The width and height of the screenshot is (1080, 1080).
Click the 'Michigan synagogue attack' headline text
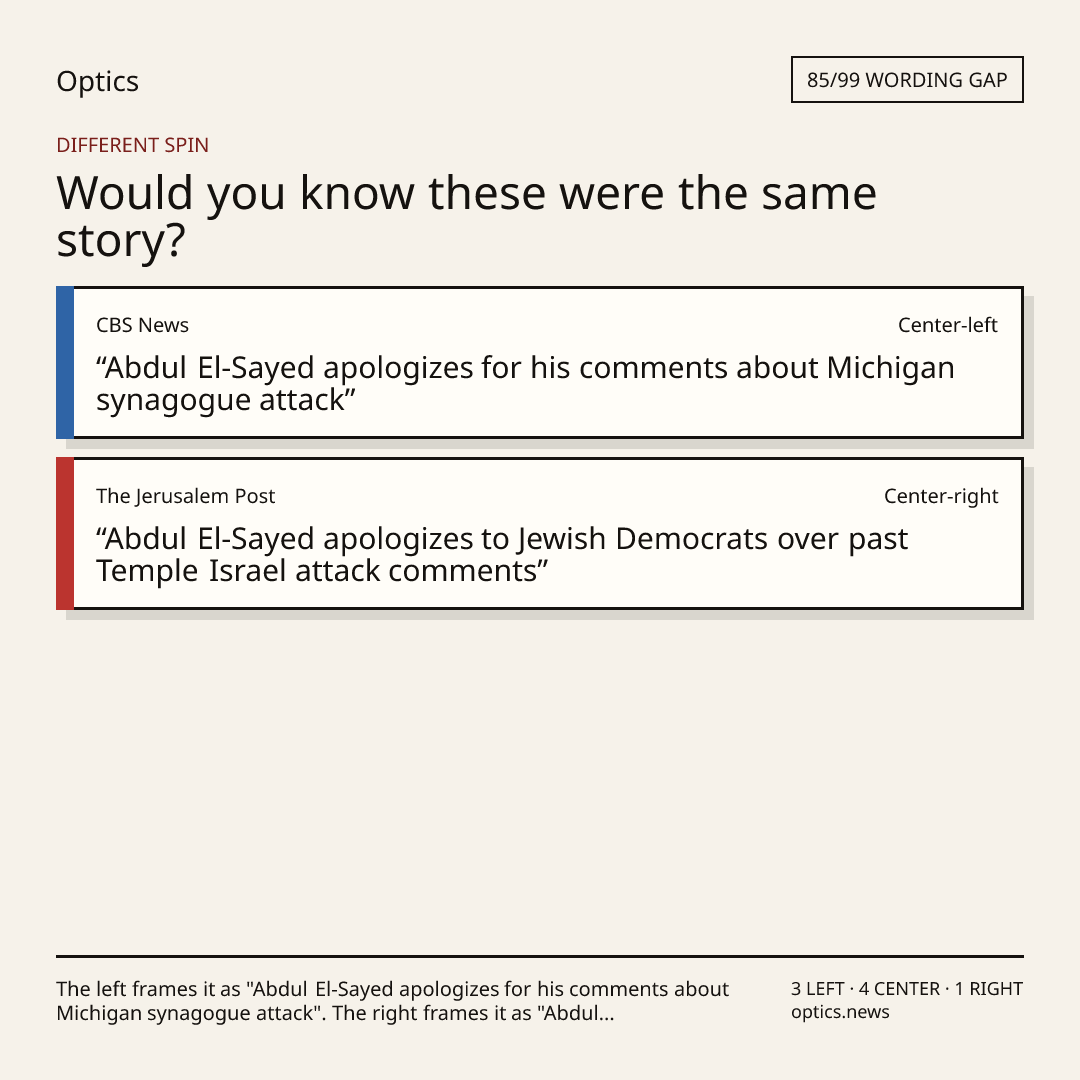point(525,384)
